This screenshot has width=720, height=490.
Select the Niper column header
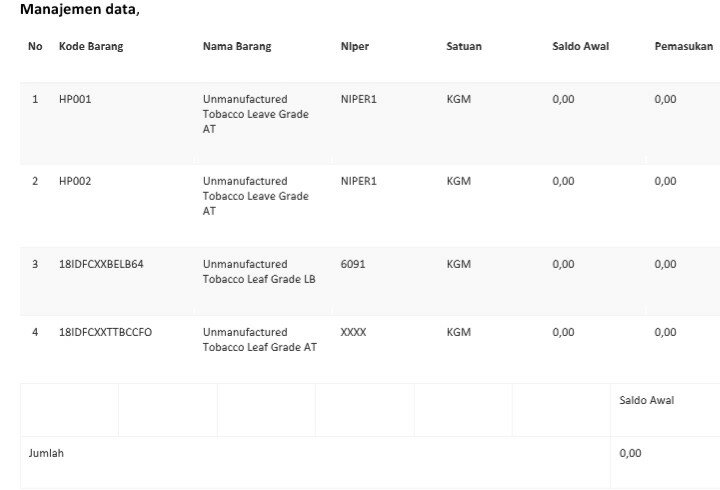tap(354, 46)
